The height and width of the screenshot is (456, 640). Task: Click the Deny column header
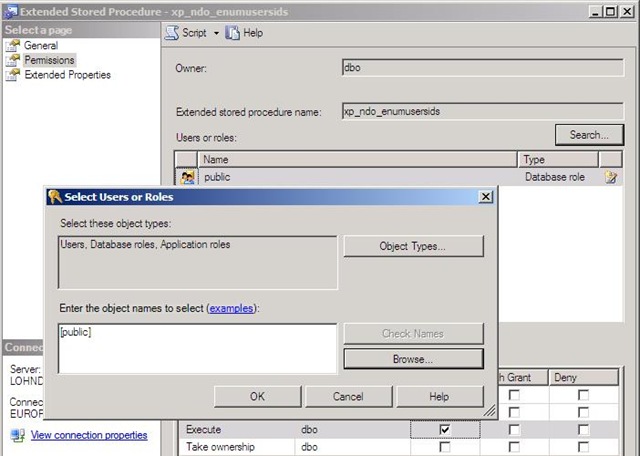click(584, 377)
